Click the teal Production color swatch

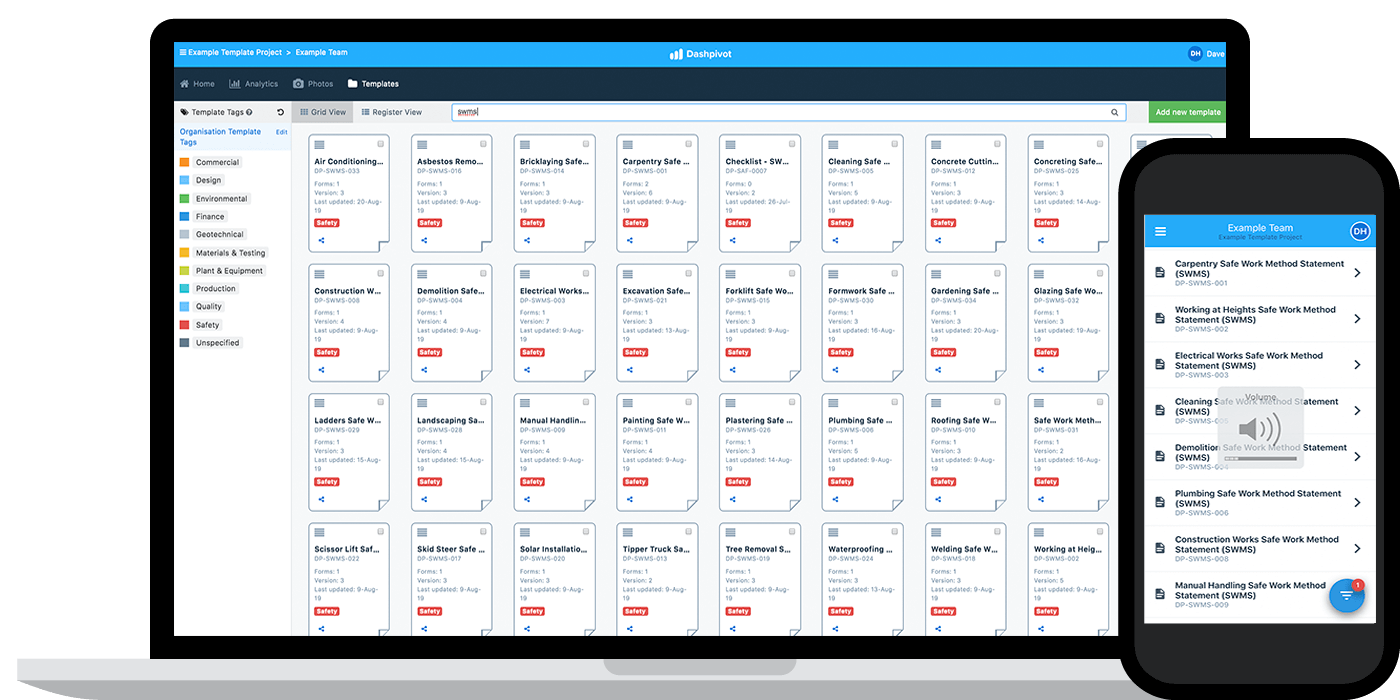click(x=184, y=288)
